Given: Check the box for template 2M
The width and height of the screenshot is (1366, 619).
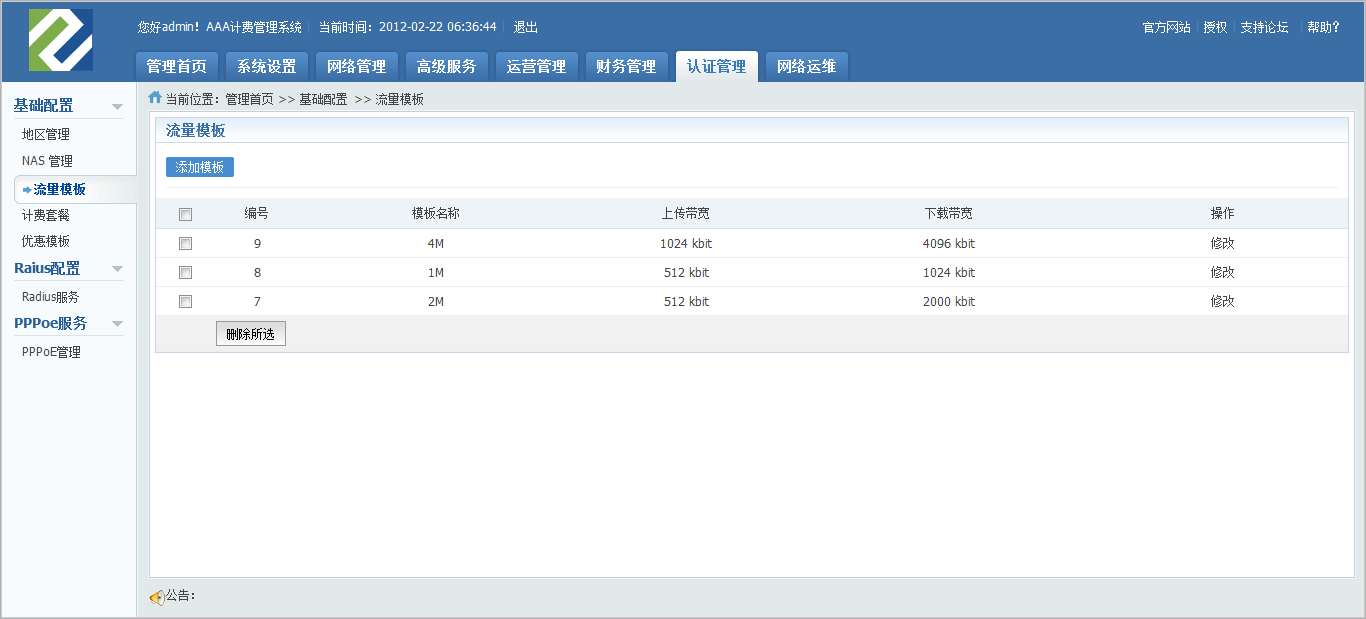Looking at the screenshot, I should coord(185,301).
